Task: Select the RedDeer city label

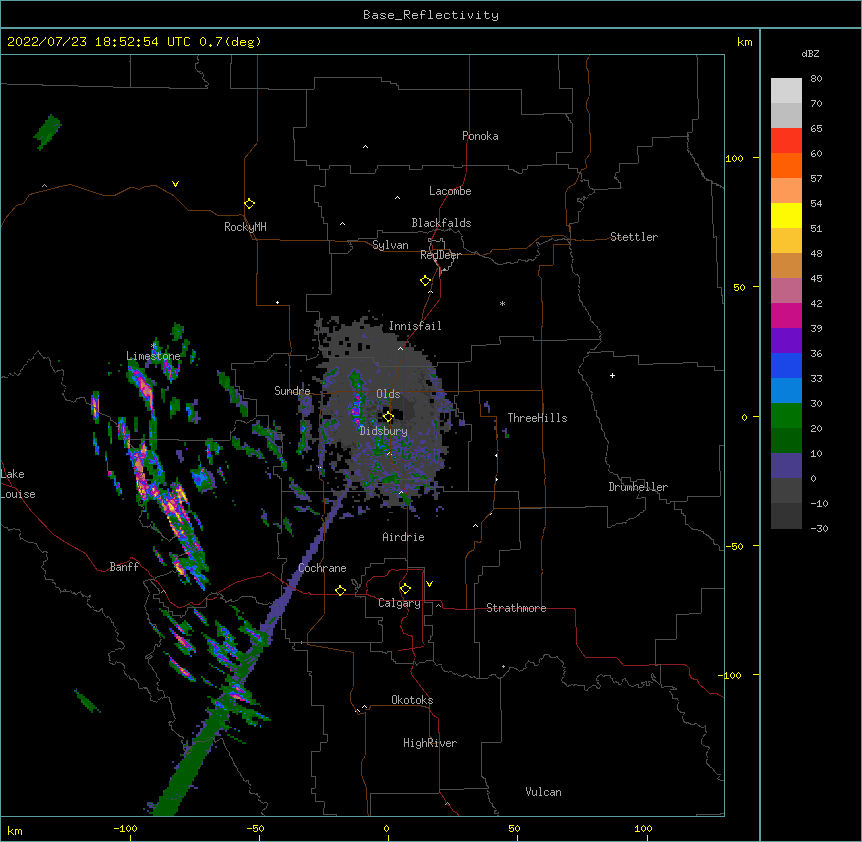Action: pos(440,255)
